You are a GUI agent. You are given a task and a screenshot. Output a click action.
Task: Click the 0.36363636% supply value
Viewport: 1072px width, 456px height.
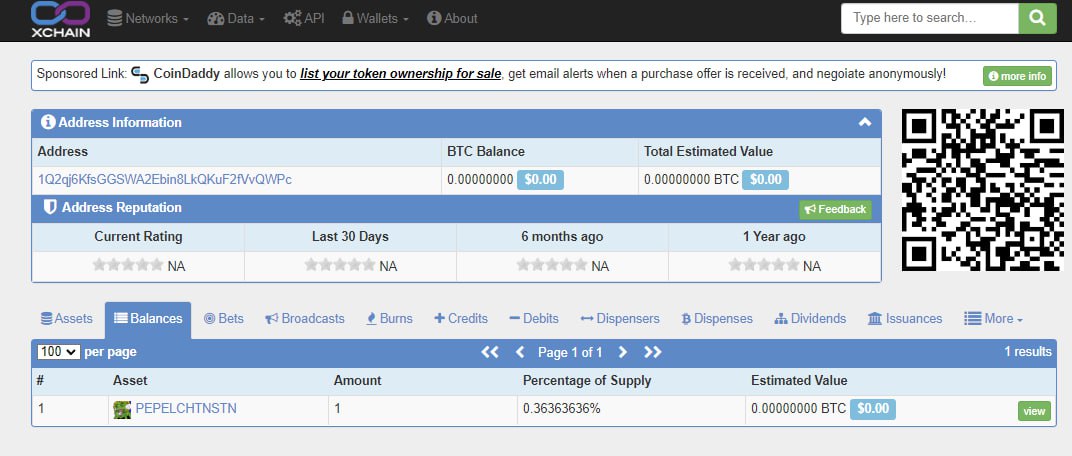point(562,409)
